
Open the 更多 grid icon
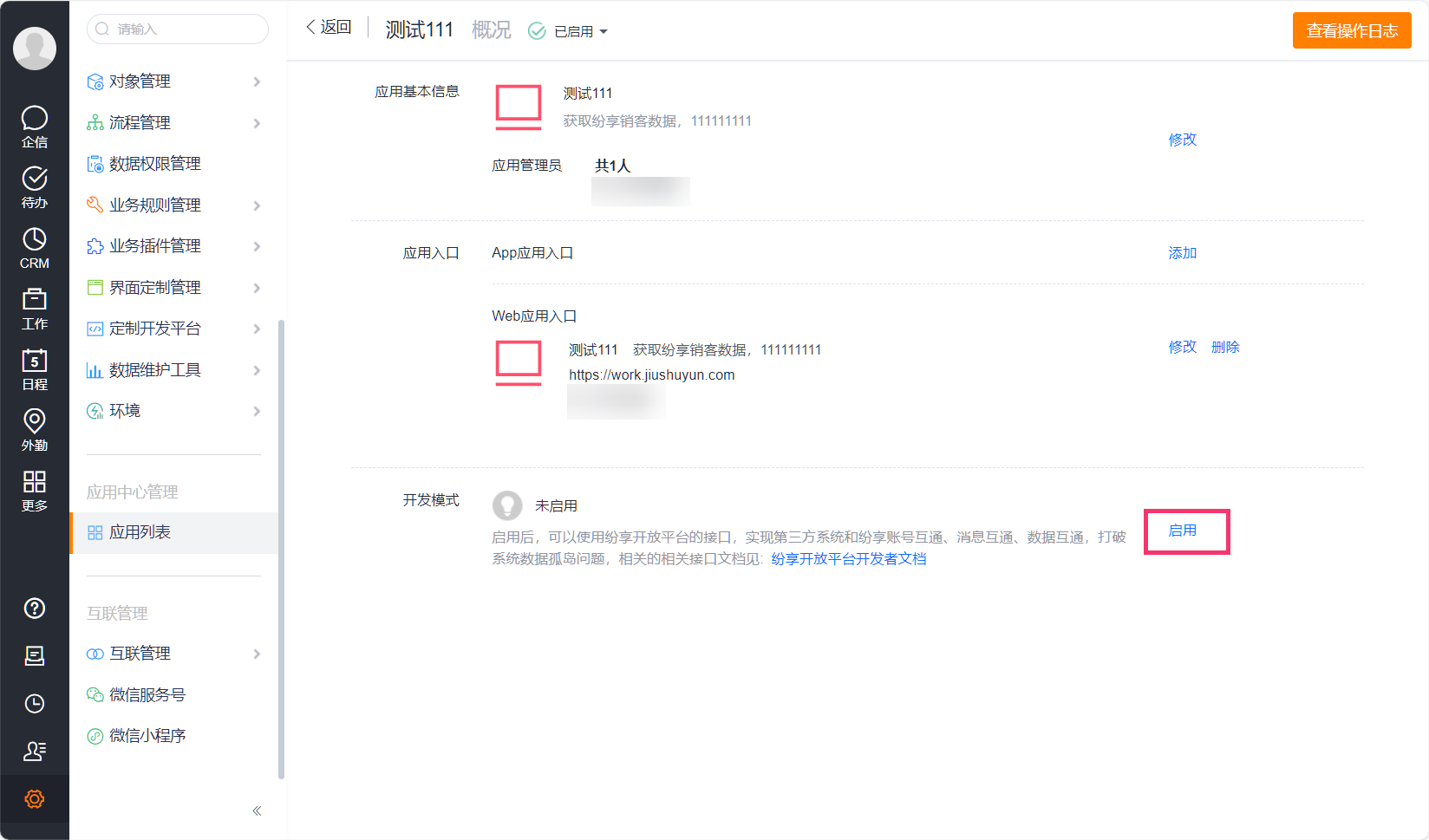tap(34, 491)
